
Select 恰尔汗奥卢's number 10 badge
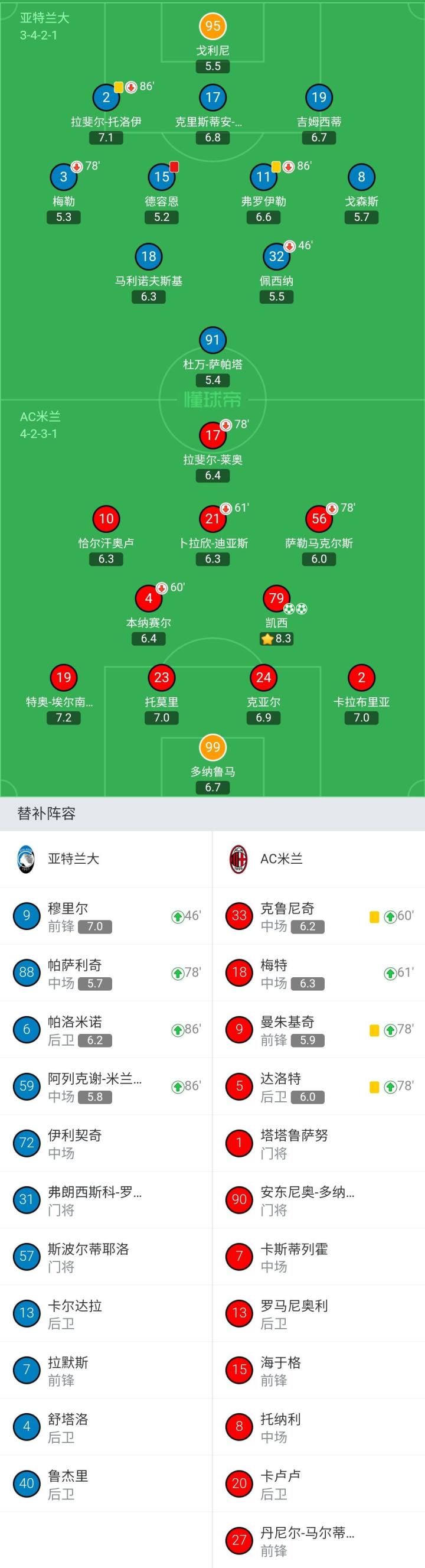(106, 519)
